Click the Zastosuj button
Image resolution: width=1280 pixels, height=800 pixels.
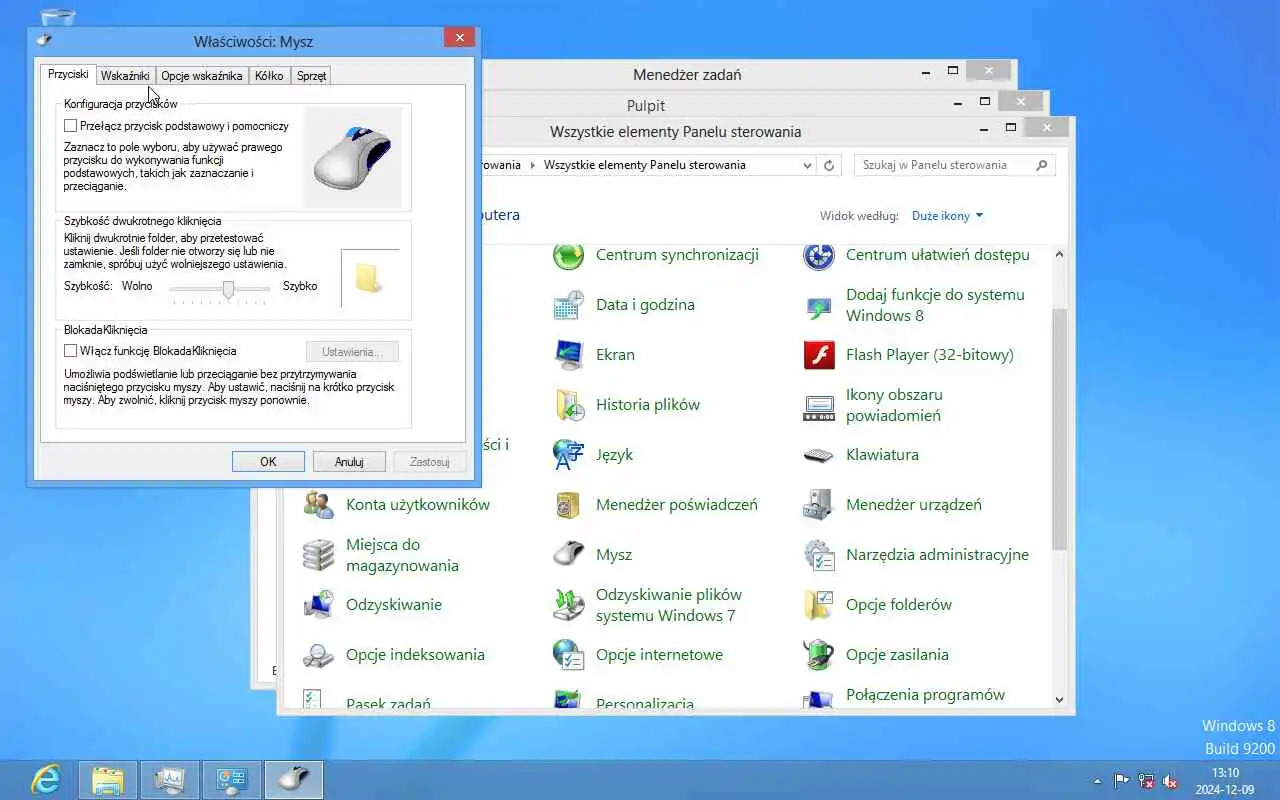[430, 462]
